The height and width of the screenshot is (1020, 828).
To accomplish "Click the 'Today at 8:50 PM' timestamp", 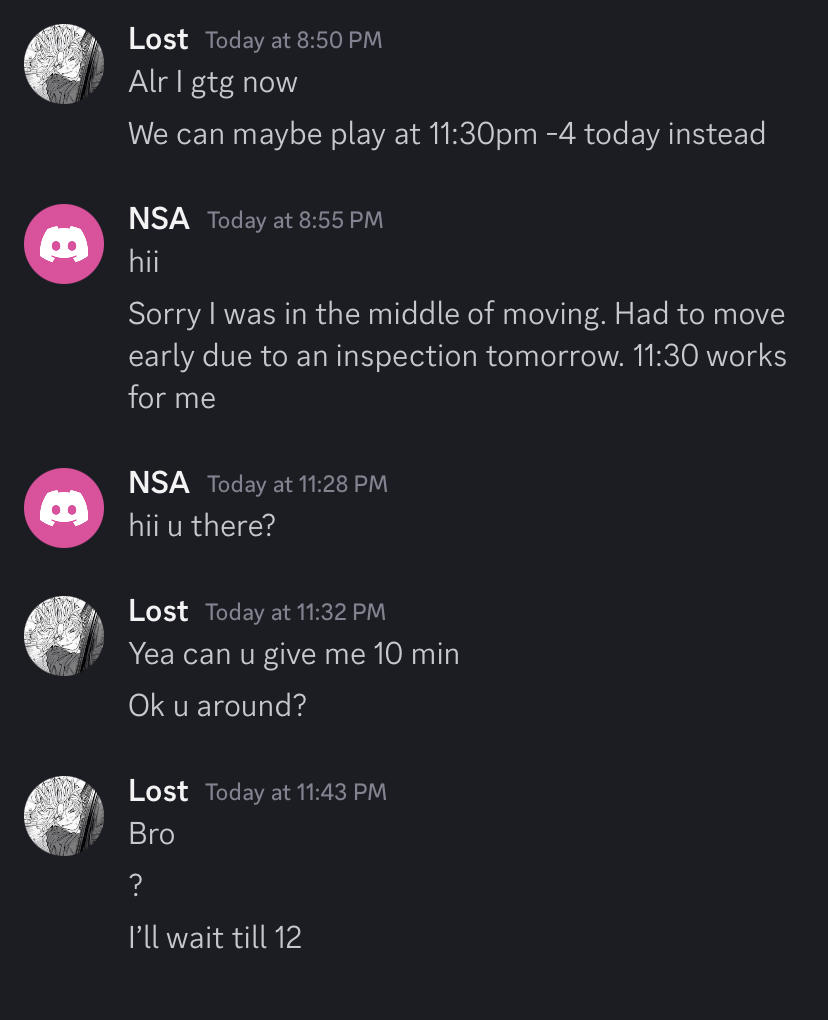I will (x=294, y=40).
